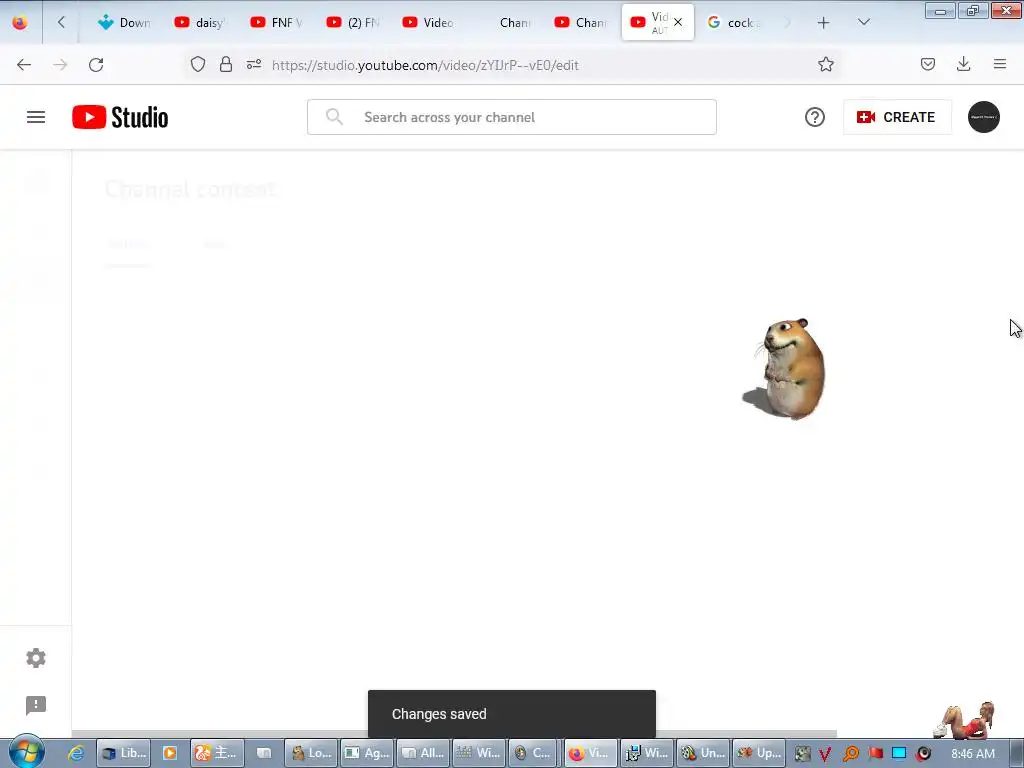Click the Firefox forward arrow
The width and height of the screenshot is (1024, 768).
coord(60,65)
